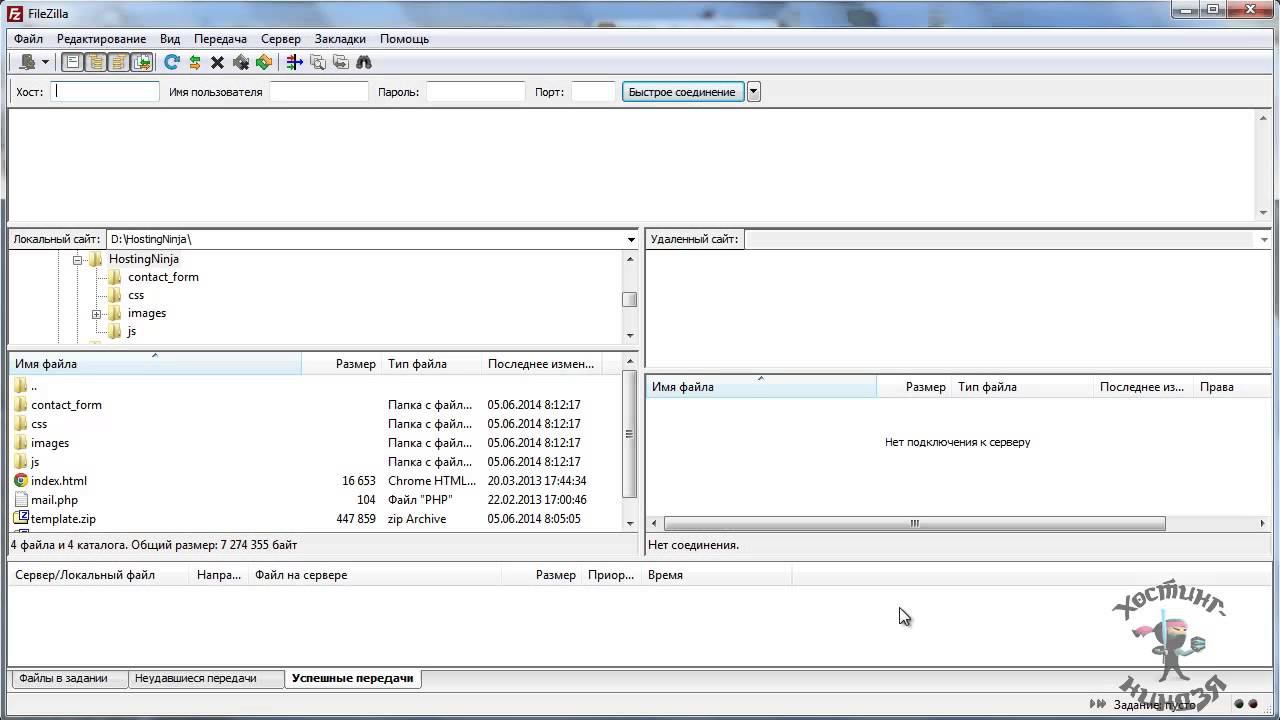Toggle transfer queue display
The width and height of the screenshot is (1280, 720).
click(142, 62)
